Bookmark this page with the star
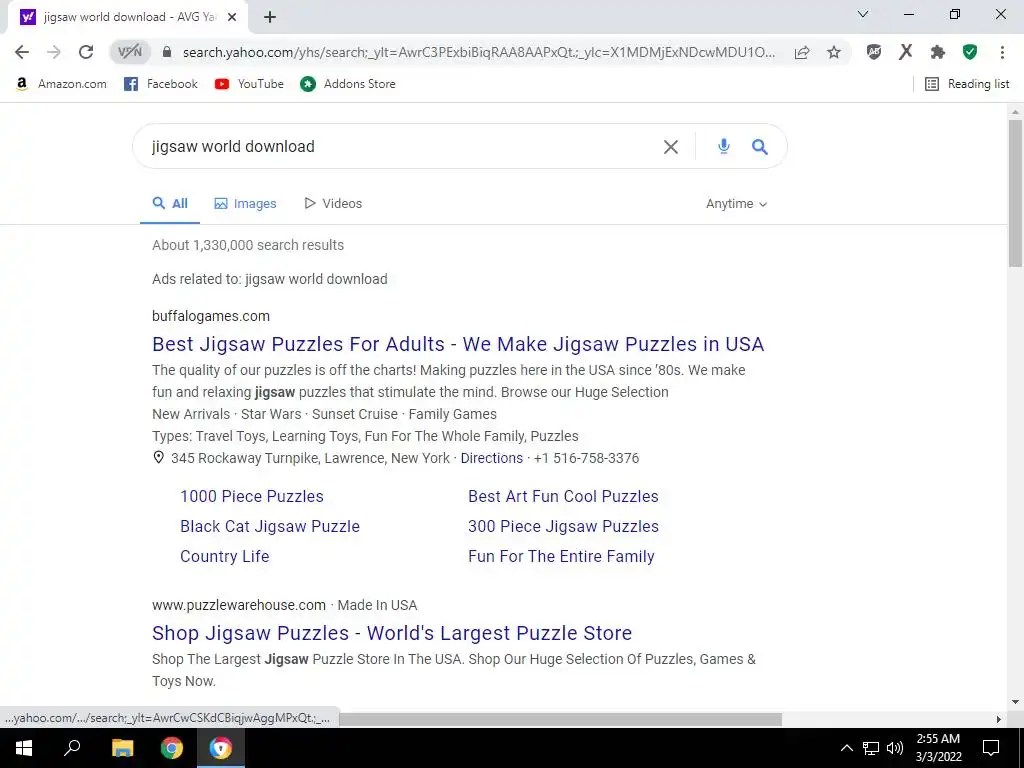 (833, 52)
